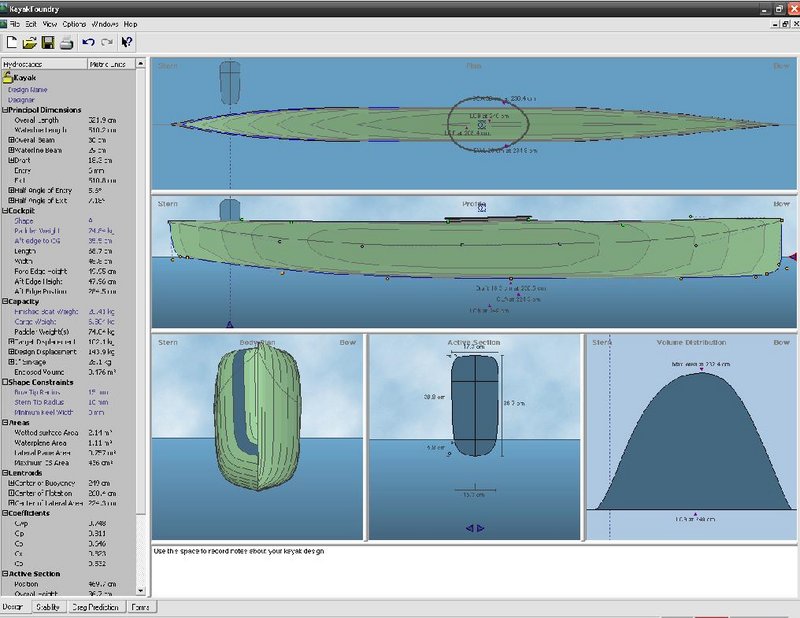Open the Options menu
This screenshot has height=618, width=800.
tap(74, 24)
